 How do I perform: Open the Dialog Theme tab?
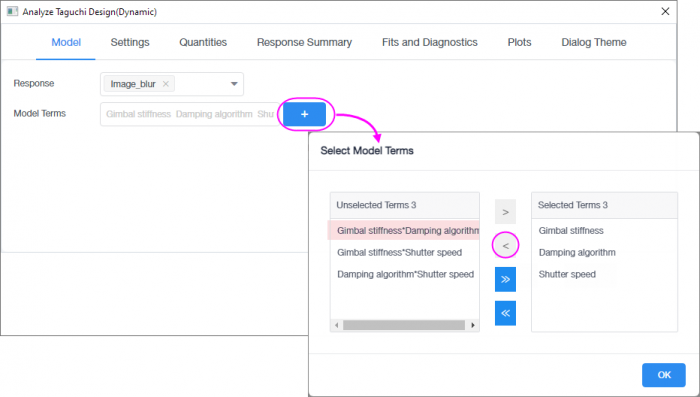(x=594, y=42)
